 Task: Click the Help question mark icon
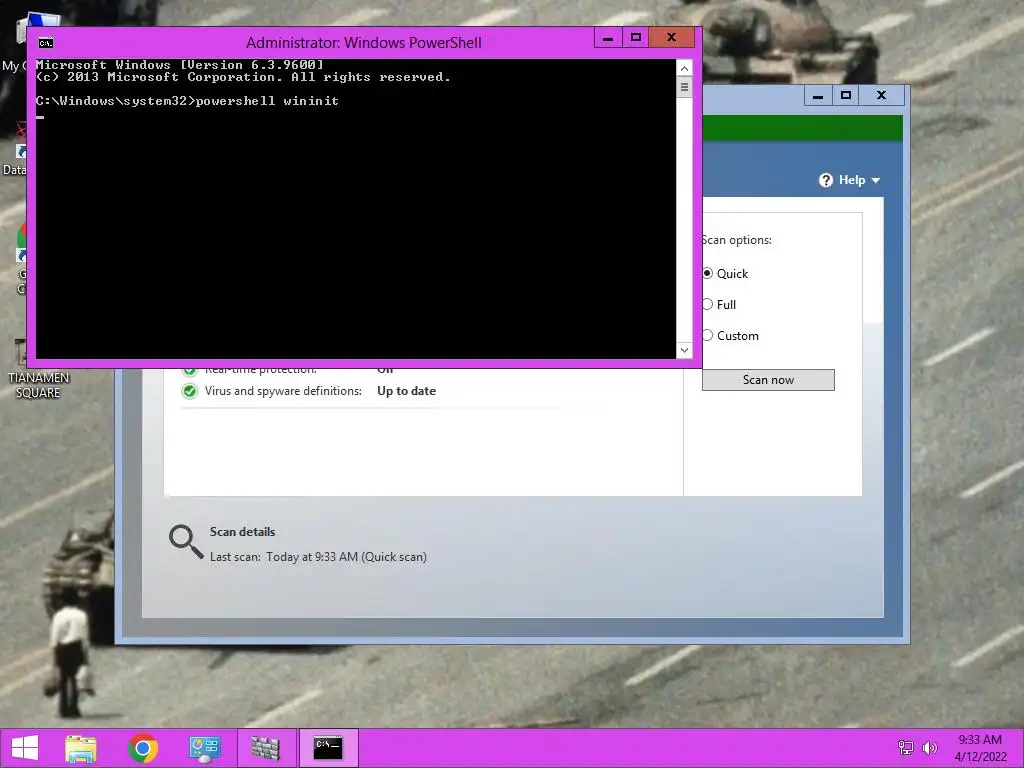click(826, 180)
